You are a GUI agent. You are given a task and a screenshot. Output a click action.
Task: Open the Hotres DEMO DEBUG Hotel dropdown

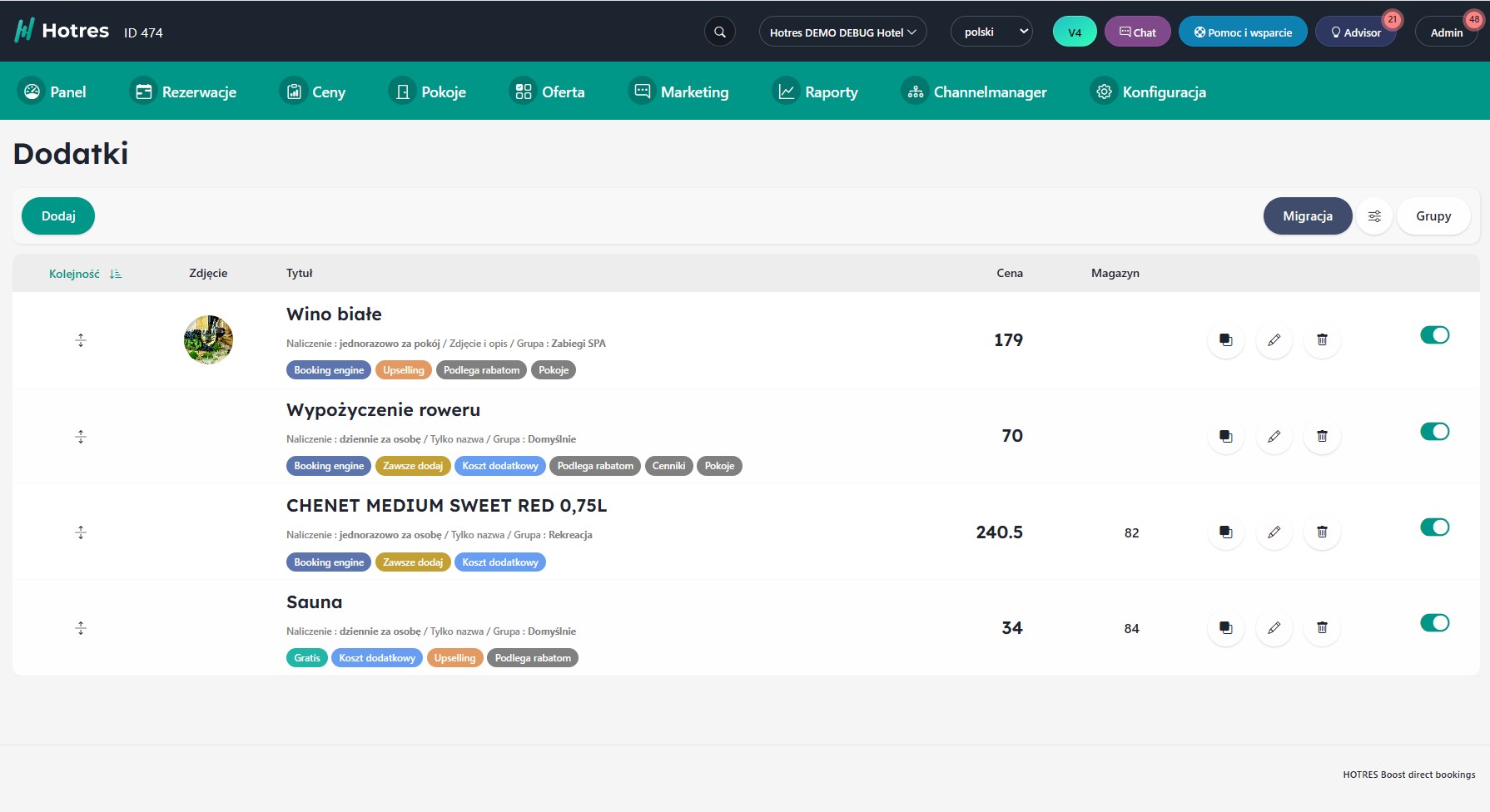coord(842,32)
